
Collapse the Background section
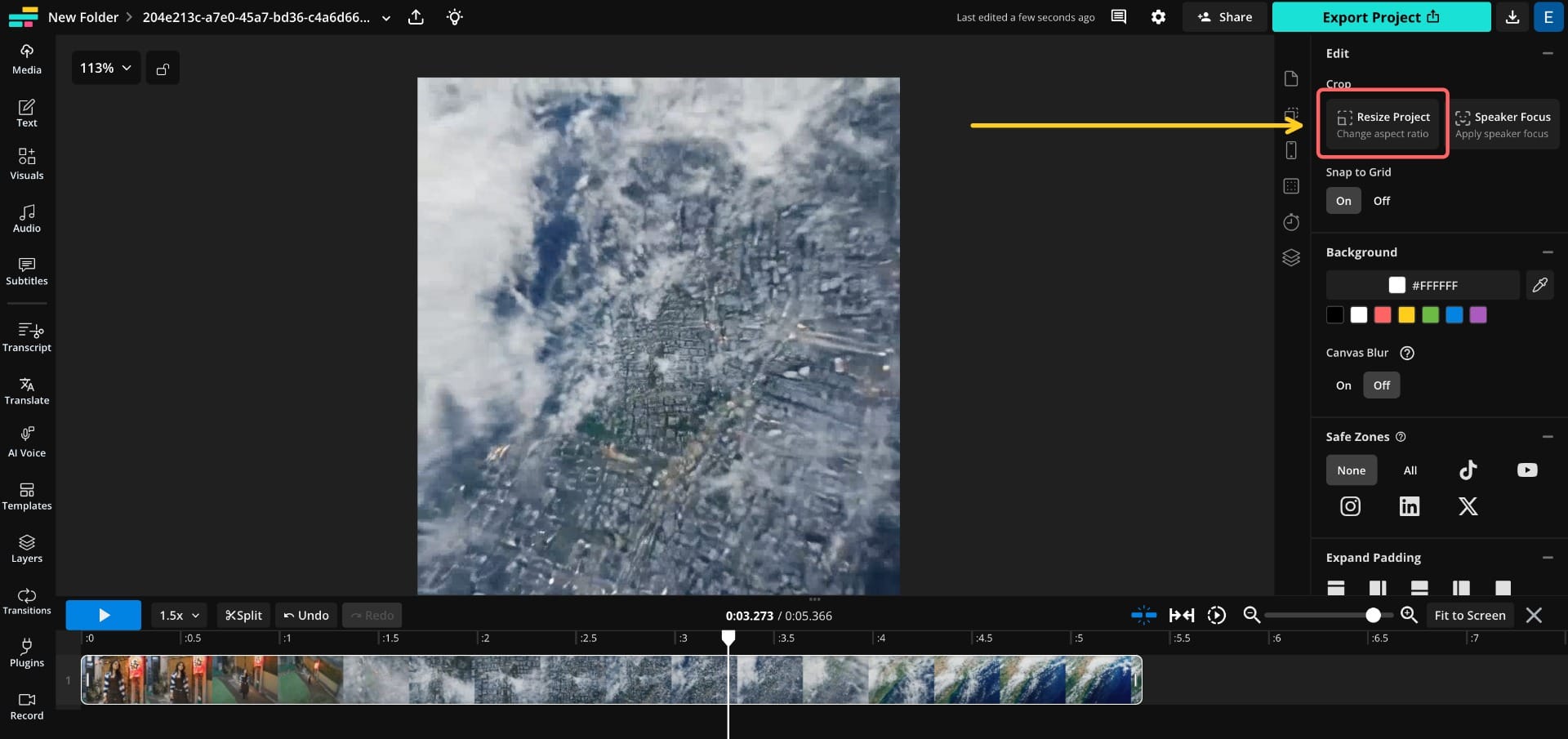click(1547, 252)
